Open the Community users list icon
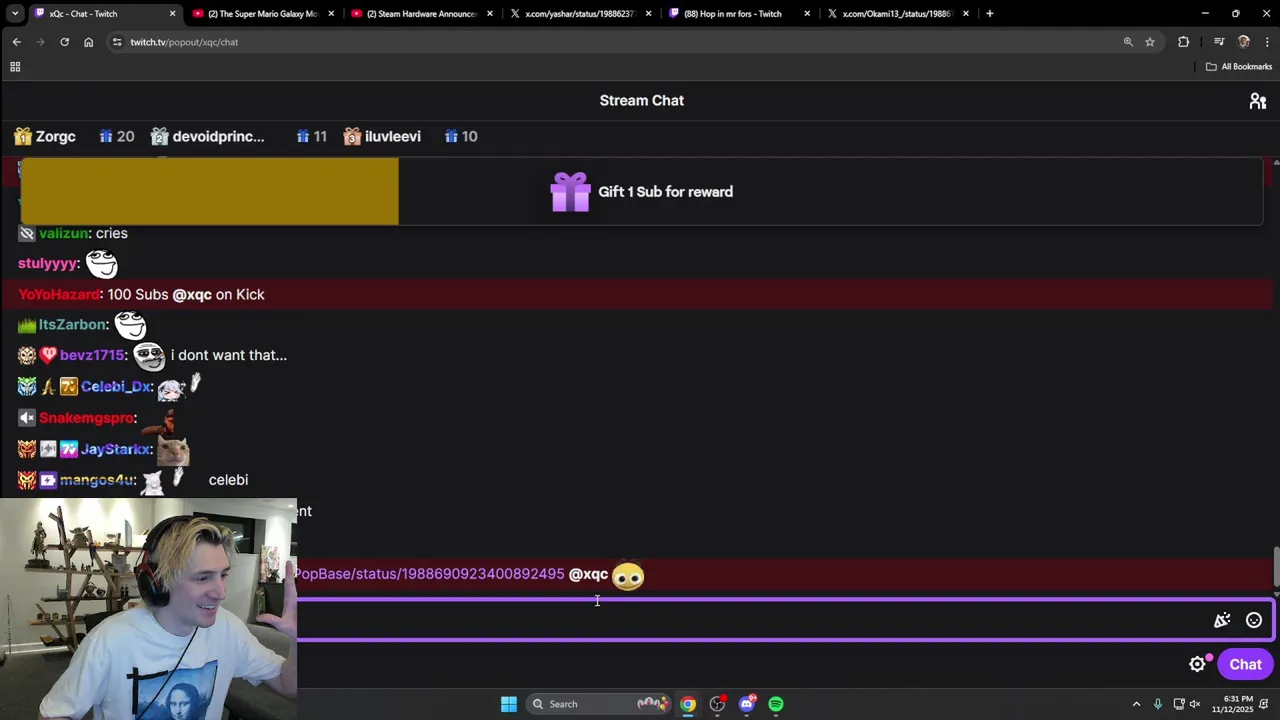Image resolution: width=1280 pixels, height=720 pixels. [1258, 101]
